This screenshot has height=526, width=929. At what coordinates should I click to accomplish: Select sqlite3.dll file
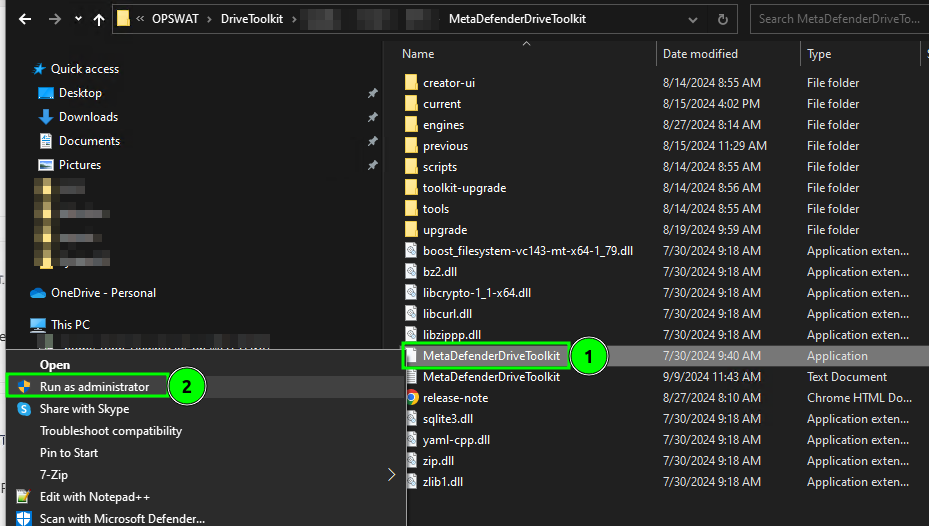(448, 419)
